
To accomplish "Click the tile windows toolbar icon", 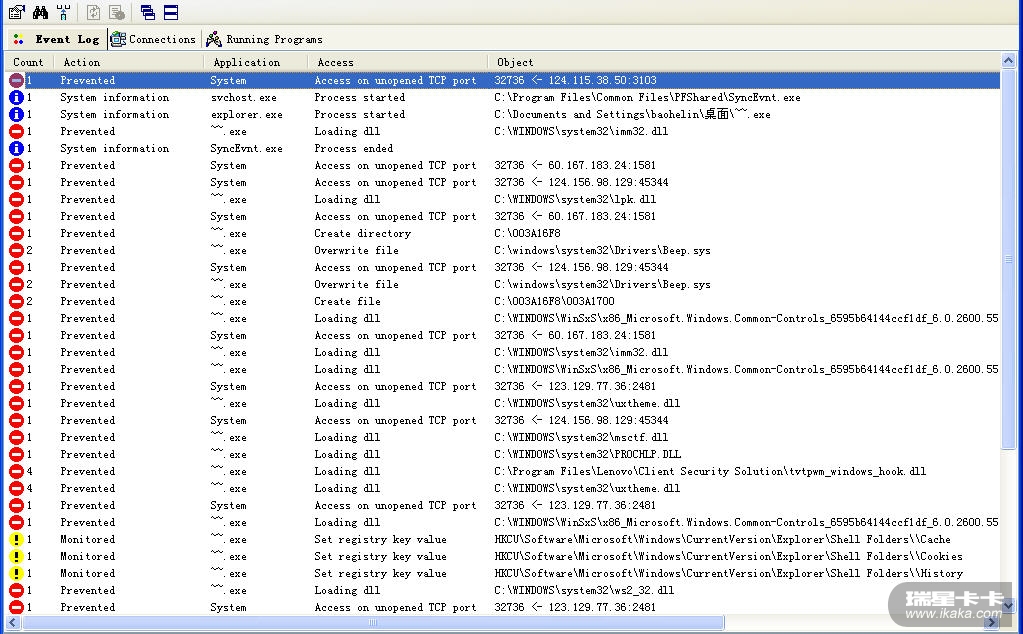I will pyautogui.click(x=171, y=12).
